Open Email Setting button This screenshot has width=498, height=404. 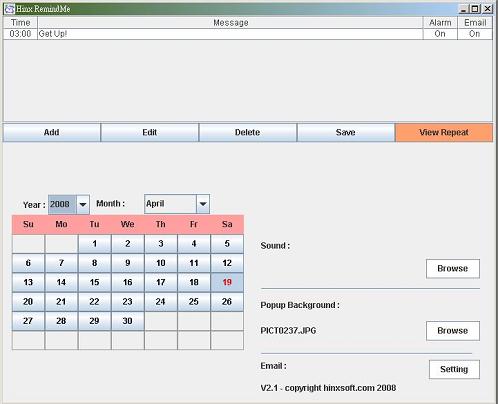click(454, 369)
